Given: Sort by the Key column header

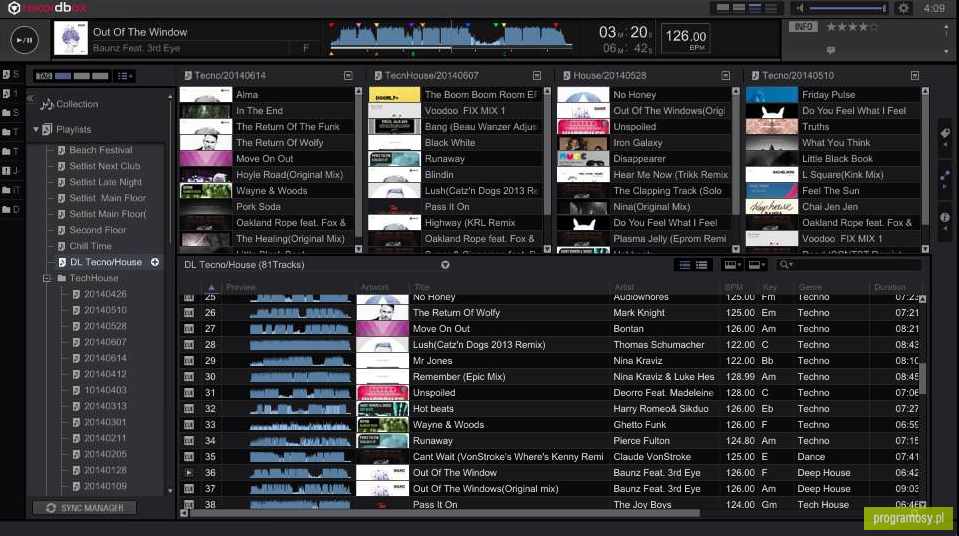Looking at the screenshot, I should coord(769,287).
